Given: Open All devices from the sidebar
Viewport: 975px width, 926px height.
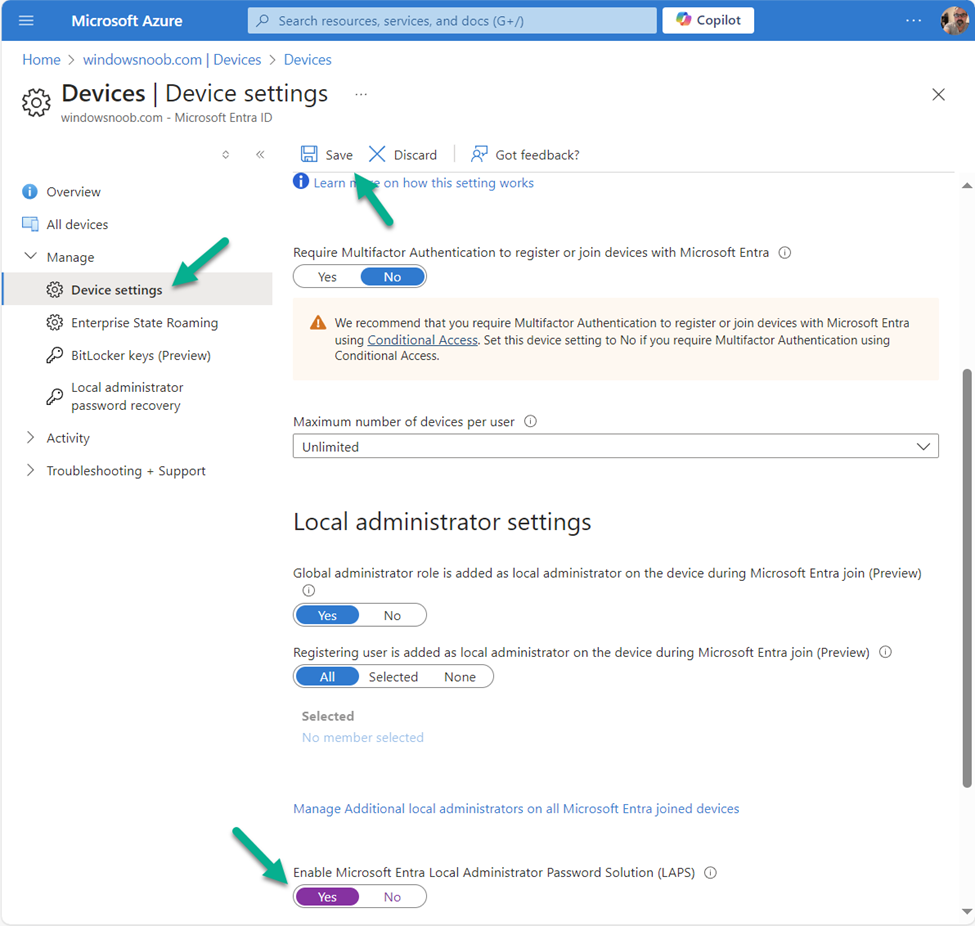Looking at the screenshot, I should 77,224.
